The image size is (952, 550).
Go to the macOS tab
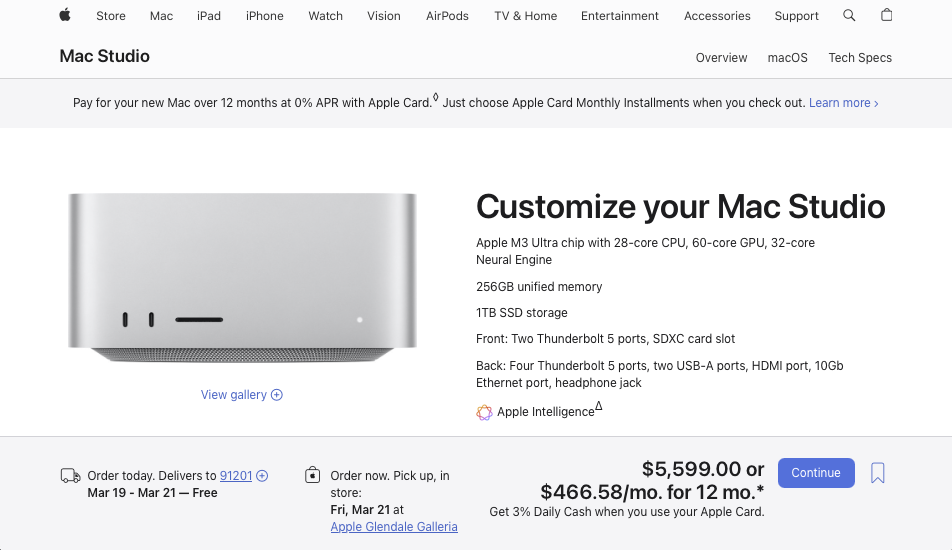point(787,58)
